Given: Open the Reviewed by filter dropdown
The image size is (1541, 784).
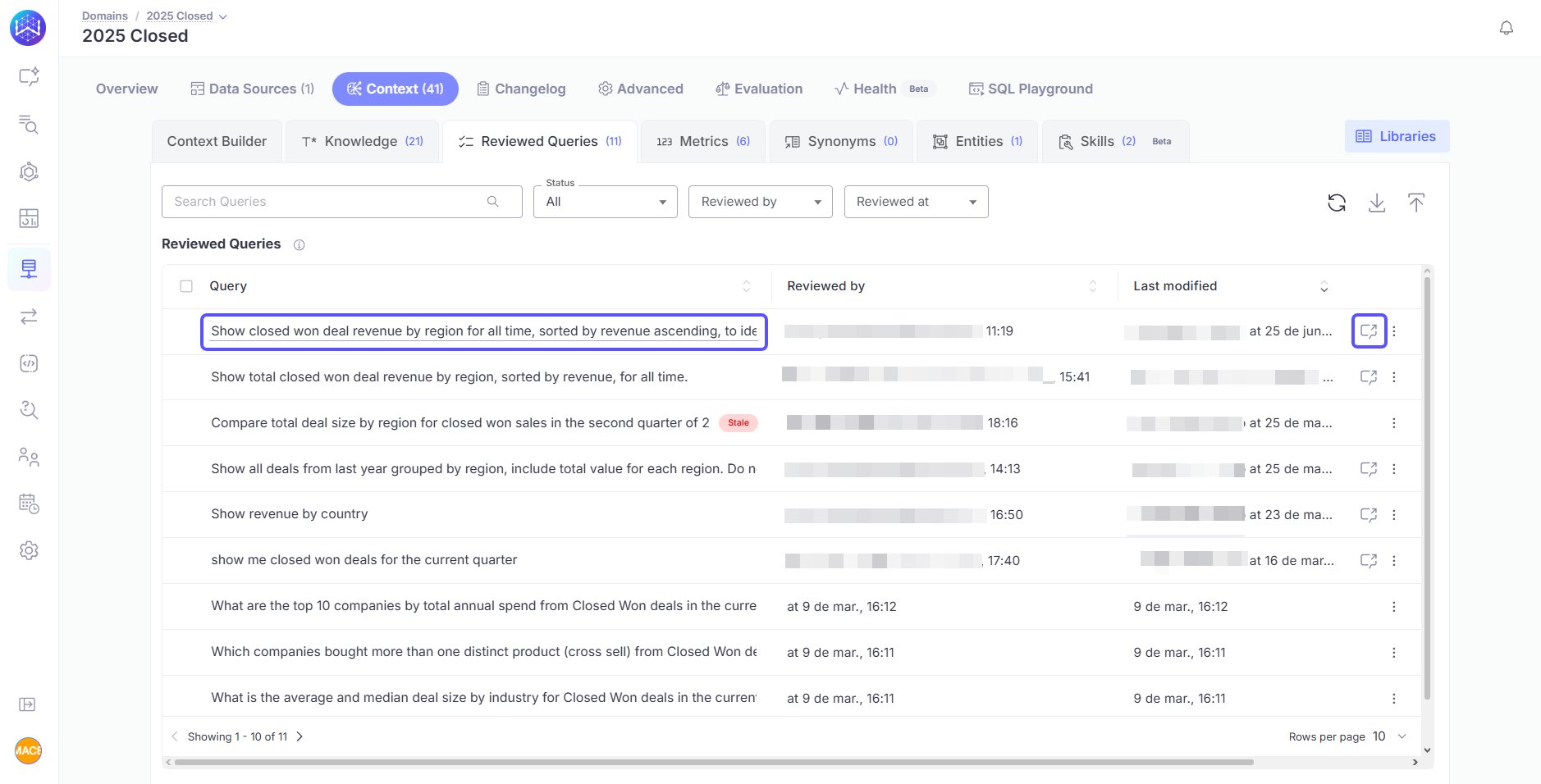Looking at the screenshot, I should click(761, 202).
